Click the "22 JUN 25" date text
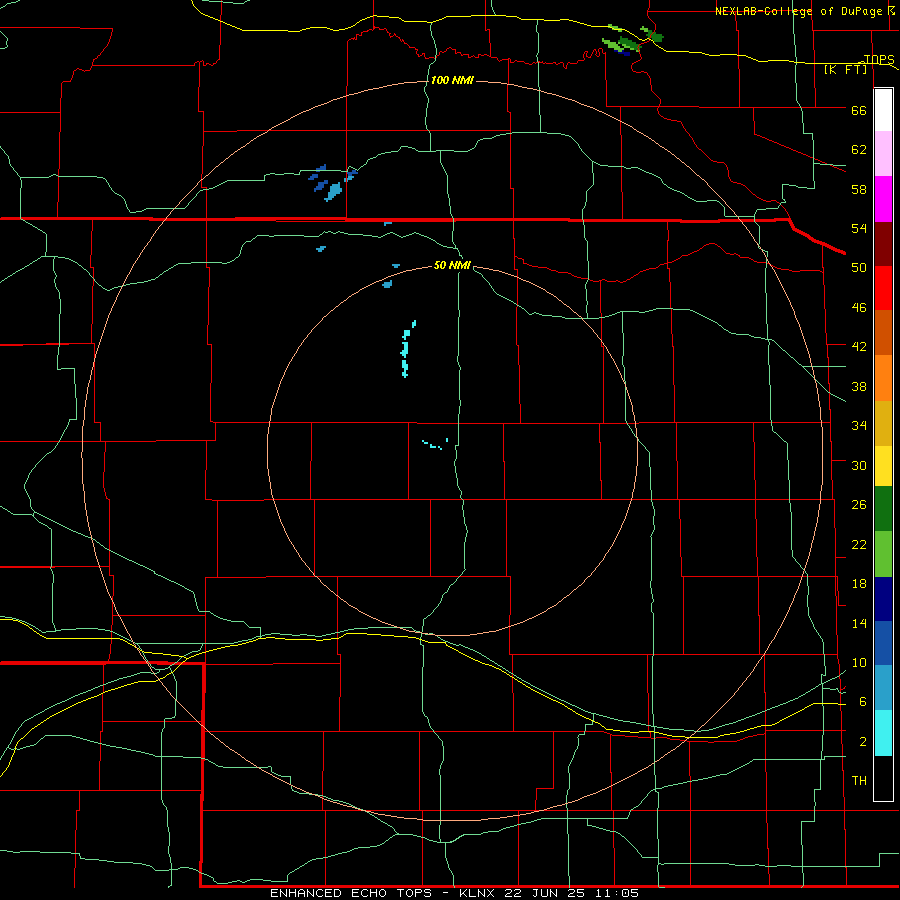 click(545, 893)
